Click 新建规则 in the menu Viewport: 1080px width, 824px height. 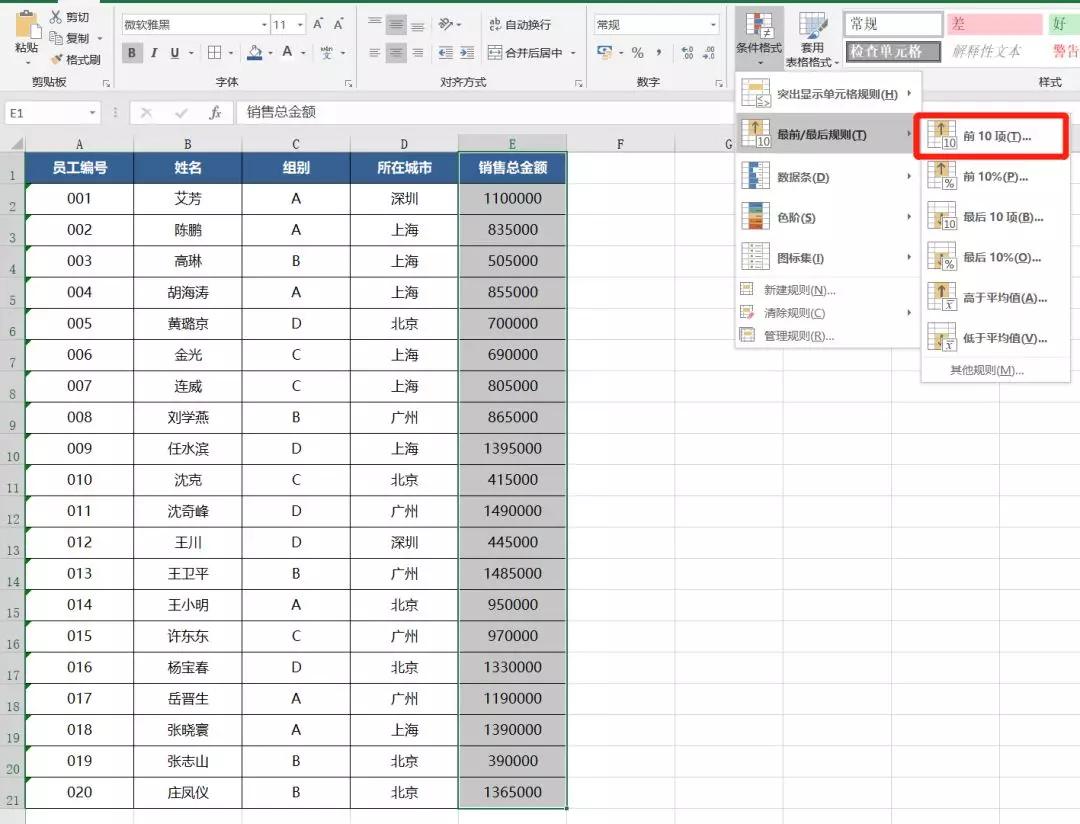coord(799,290)
